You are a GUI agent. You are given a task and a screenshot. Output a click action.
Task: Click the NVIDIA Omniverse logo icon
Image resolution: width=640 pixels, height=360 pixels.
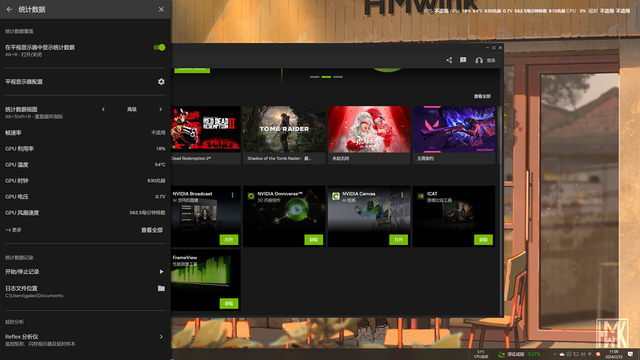pos(251,196)
